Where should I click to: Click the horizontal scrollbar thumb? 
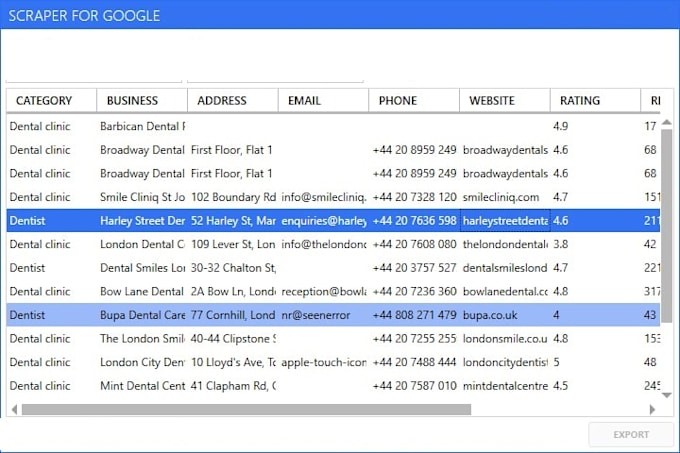click(246, 409)
